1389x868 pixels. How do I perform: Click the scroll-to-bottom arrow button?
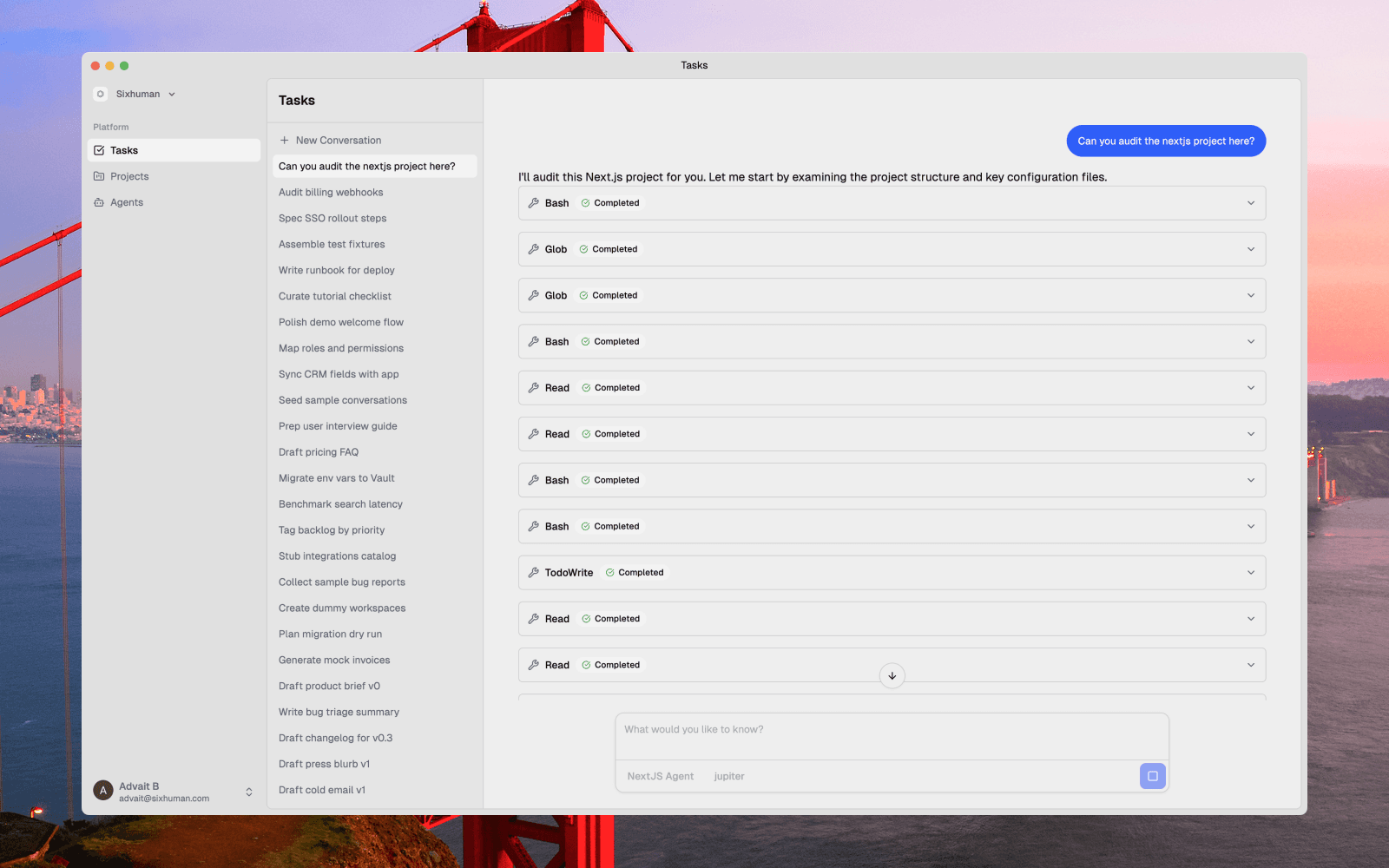click(892, 676)
